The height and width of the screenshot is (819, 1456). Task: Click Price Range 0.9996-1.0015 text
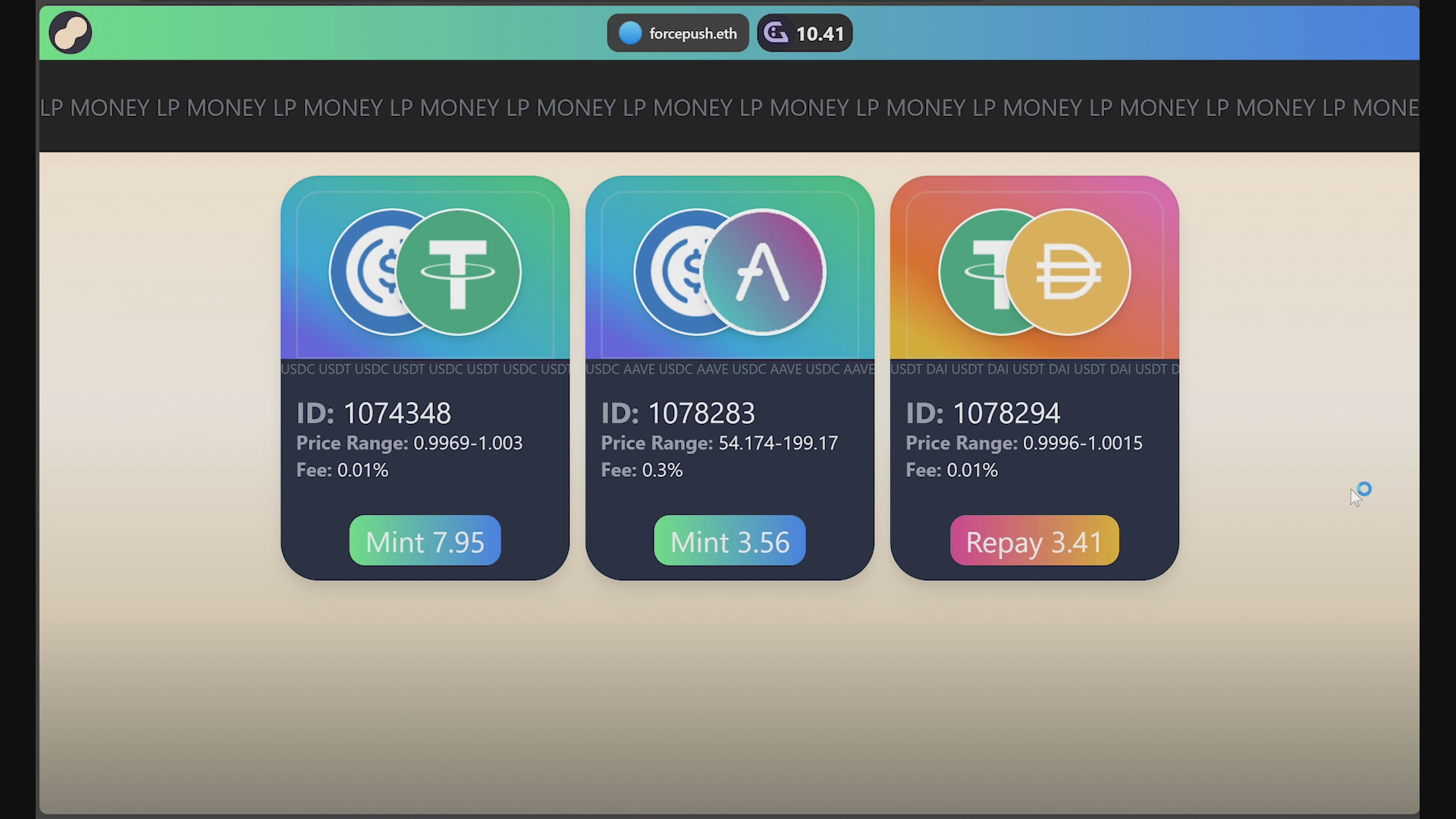point(1024,443)
